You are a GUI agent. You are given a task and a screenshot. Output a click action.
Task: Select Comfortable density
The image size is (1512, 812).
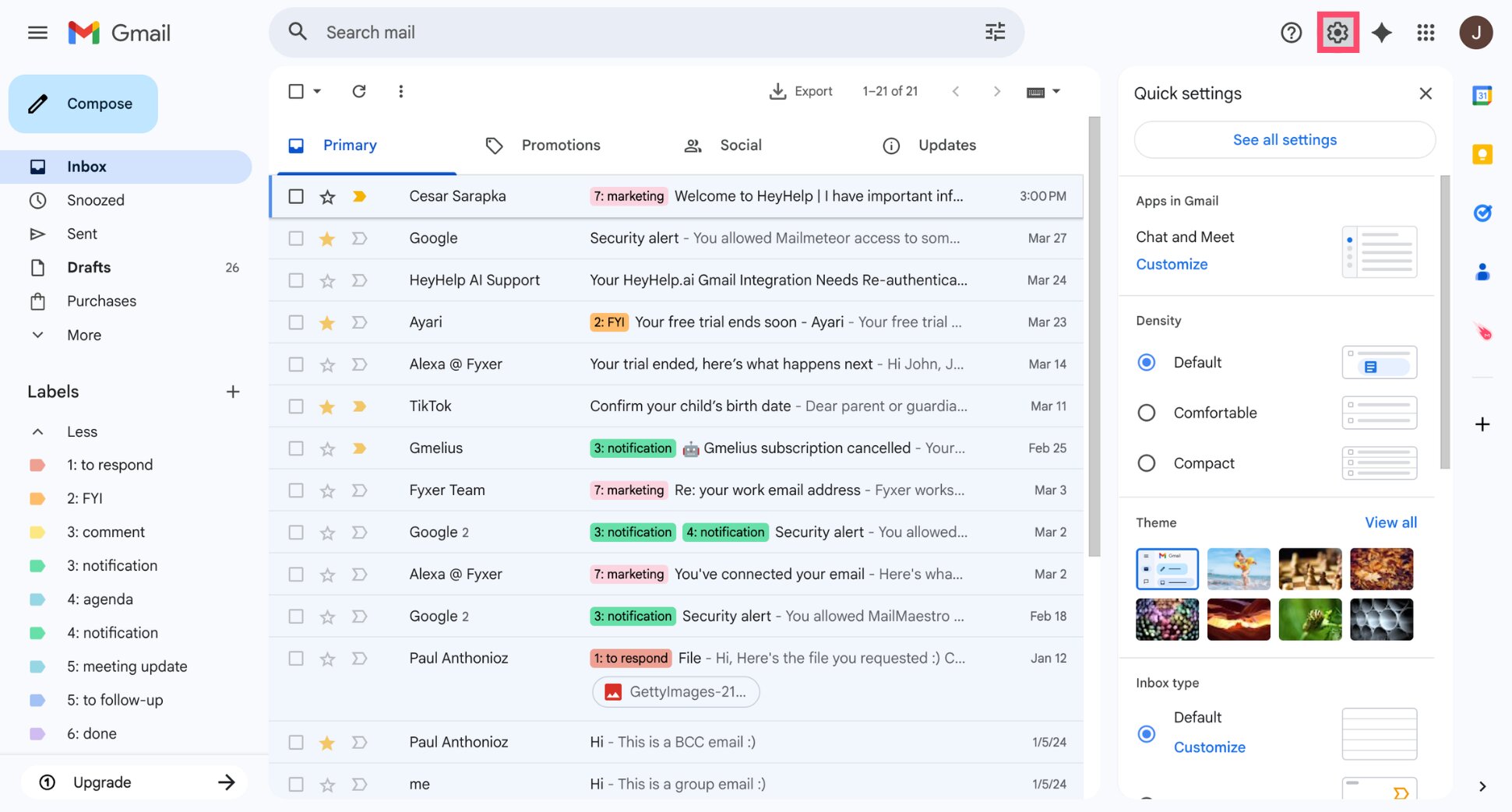[x=1146, y=413]
